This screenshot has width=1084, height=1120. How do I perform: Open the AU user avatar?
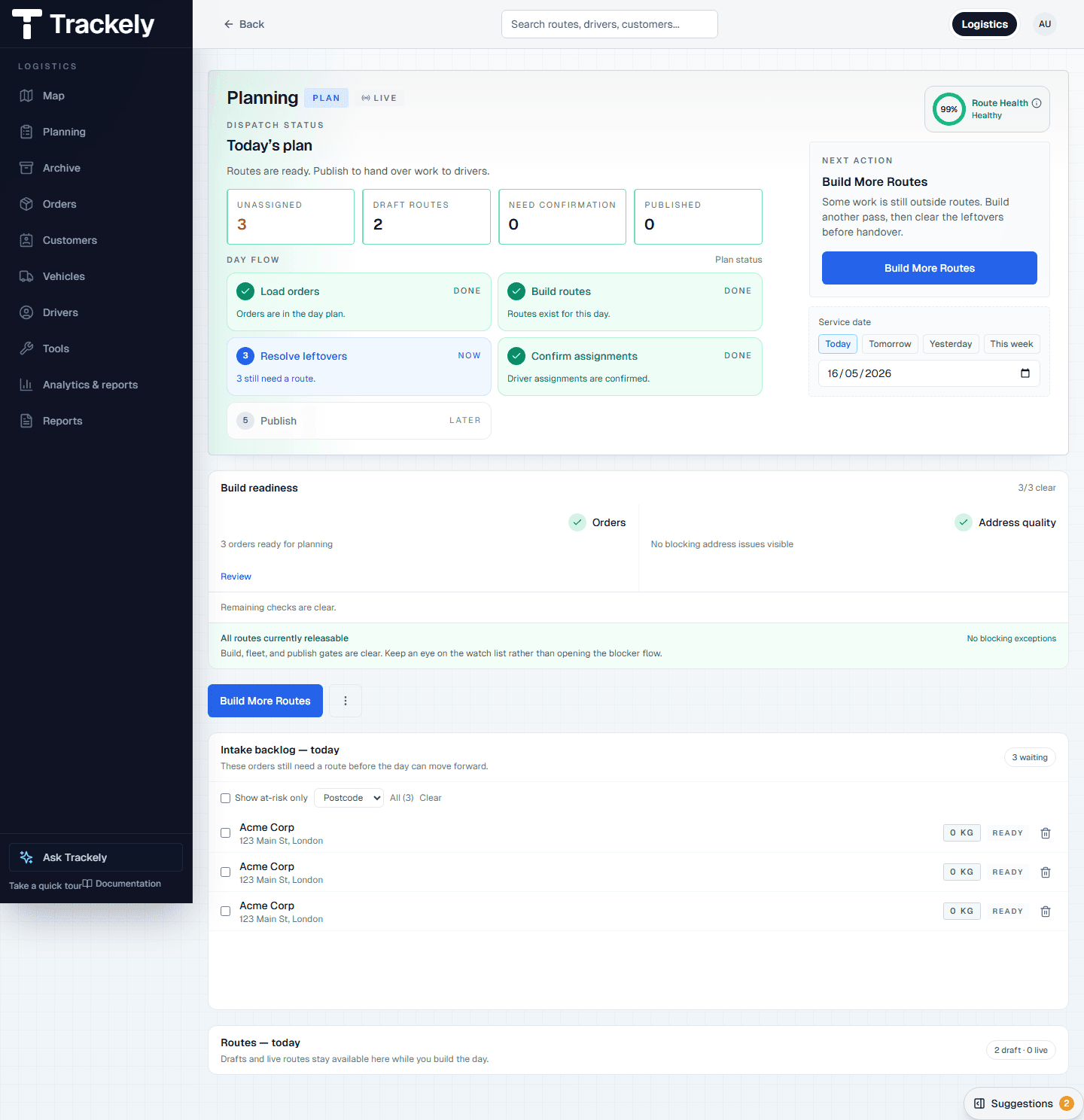pyautogui.click(x=1045, y=24)
